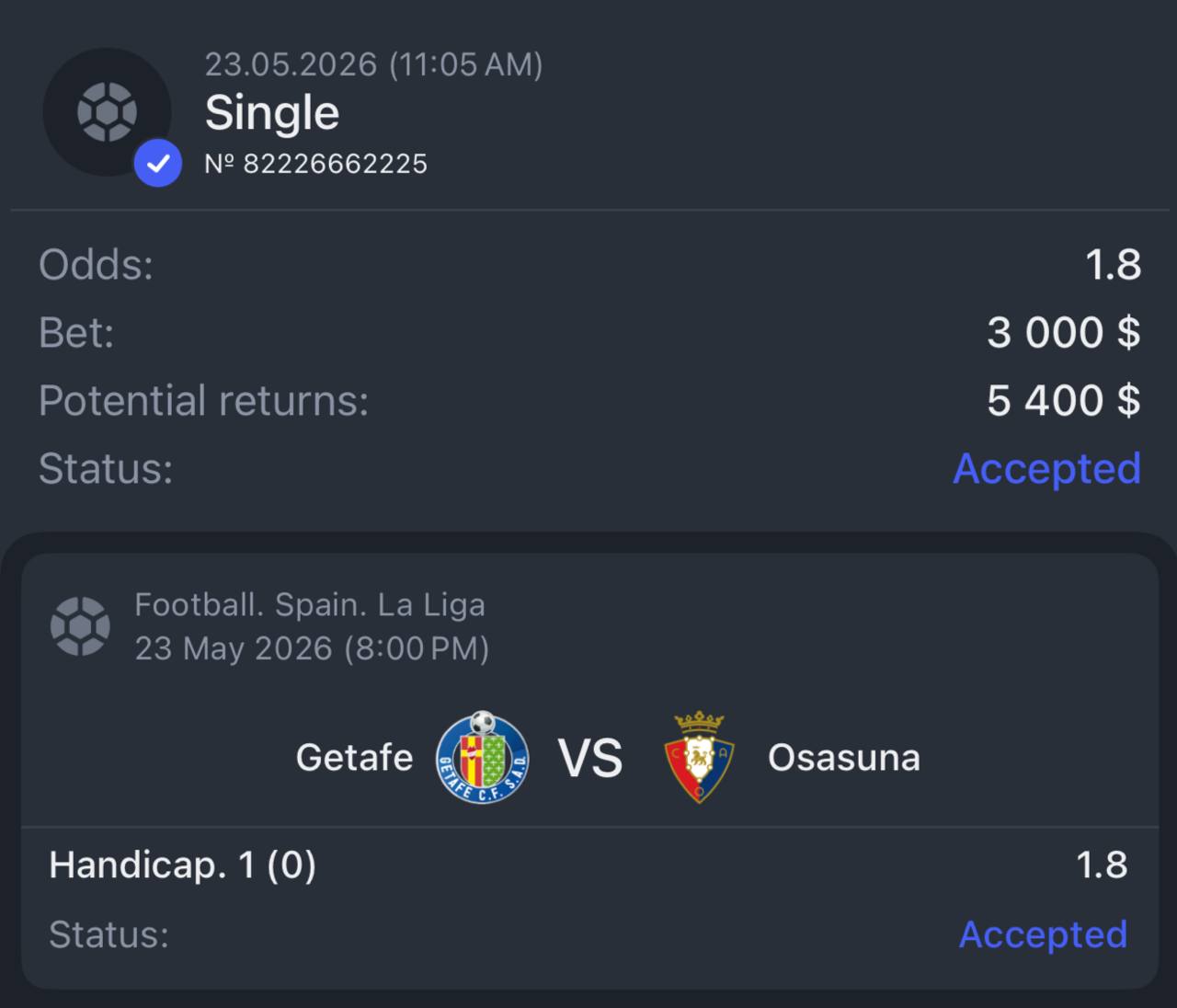Click the 1.8 value in the Odds row
This screenshot has width=1177, height=1008.
(1114, 265)
